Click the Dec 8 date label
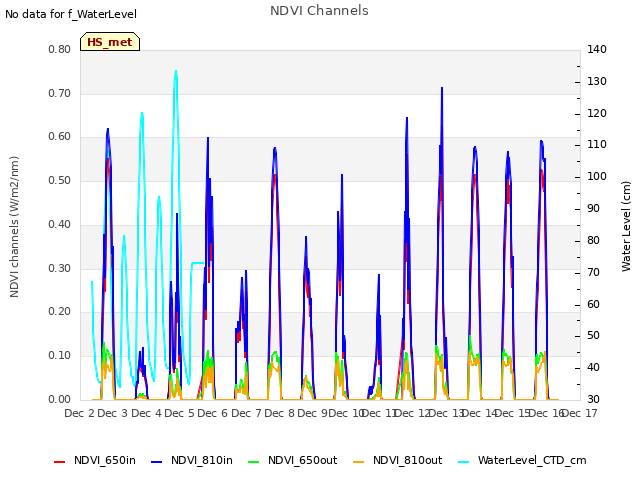Viewport: 640px width, 480px height. [x=279, y=413]
